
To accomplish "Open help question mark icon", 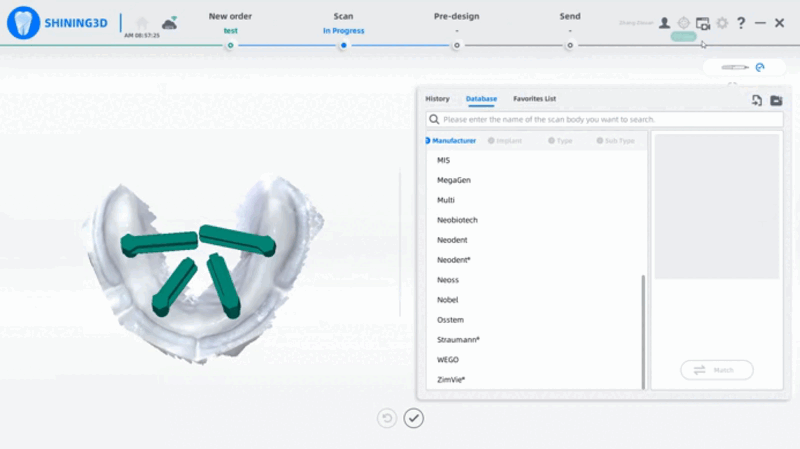I will pyautogui.click(x=741, y=23).
